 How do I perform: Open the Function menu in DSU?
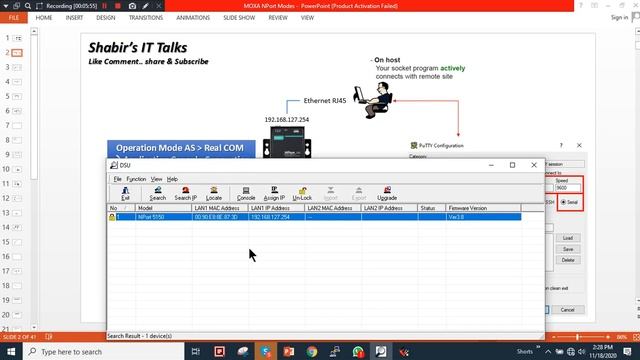pos(136,179)
